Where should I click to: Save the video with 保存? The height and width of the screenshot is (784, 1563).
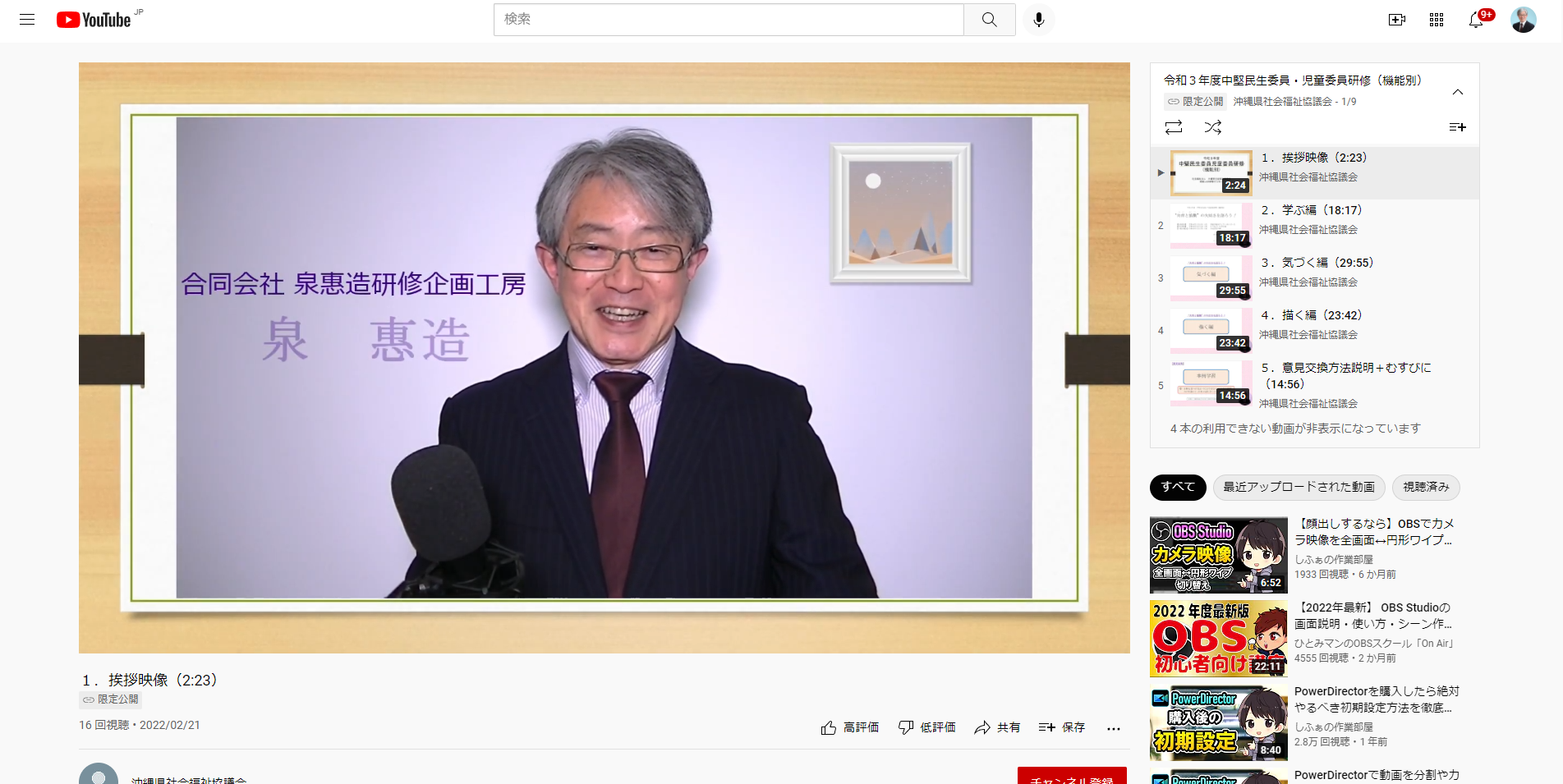coord(1062,727)
